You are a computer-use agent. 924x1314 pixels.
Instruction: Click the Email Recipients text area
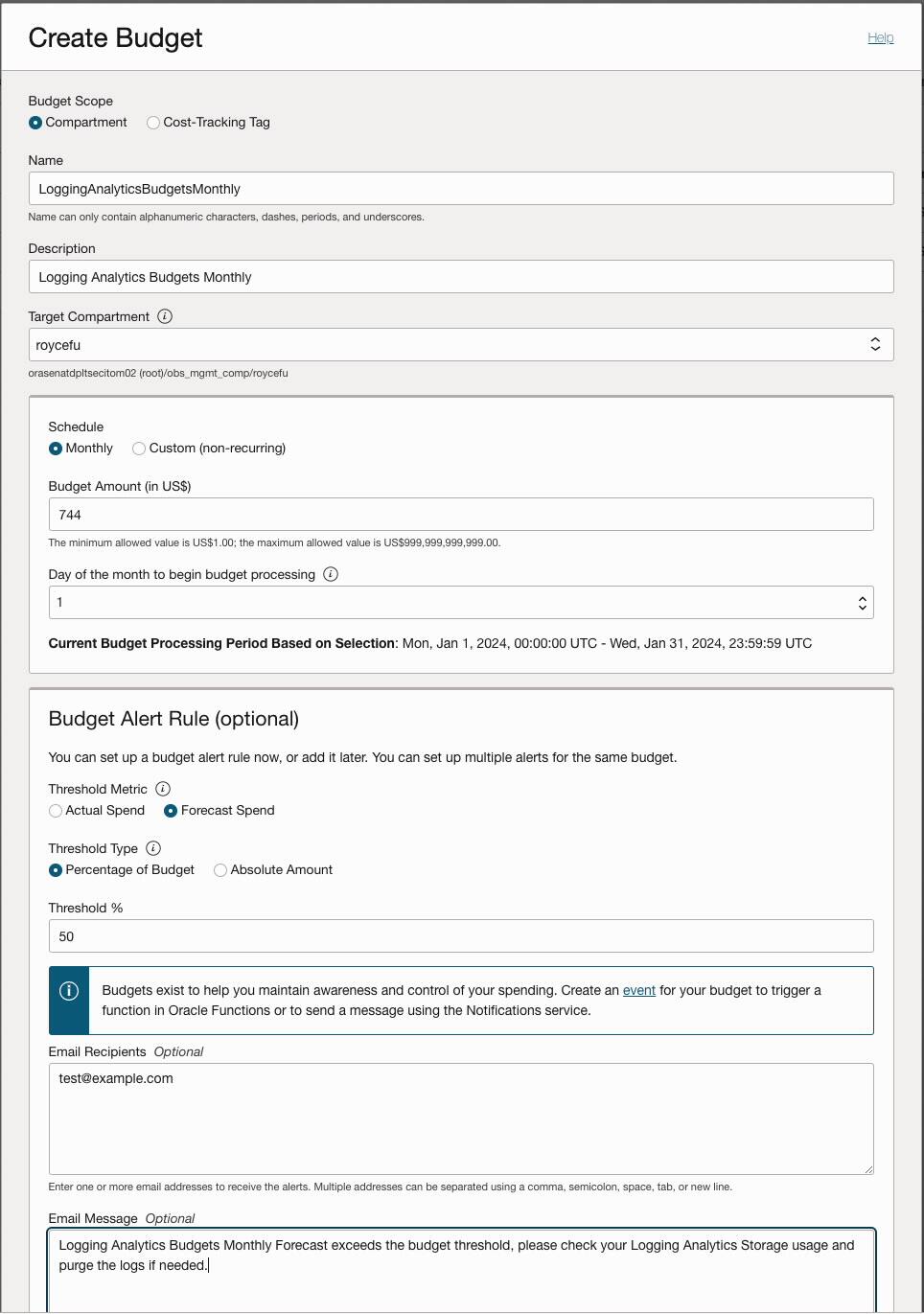point(462,1118)
